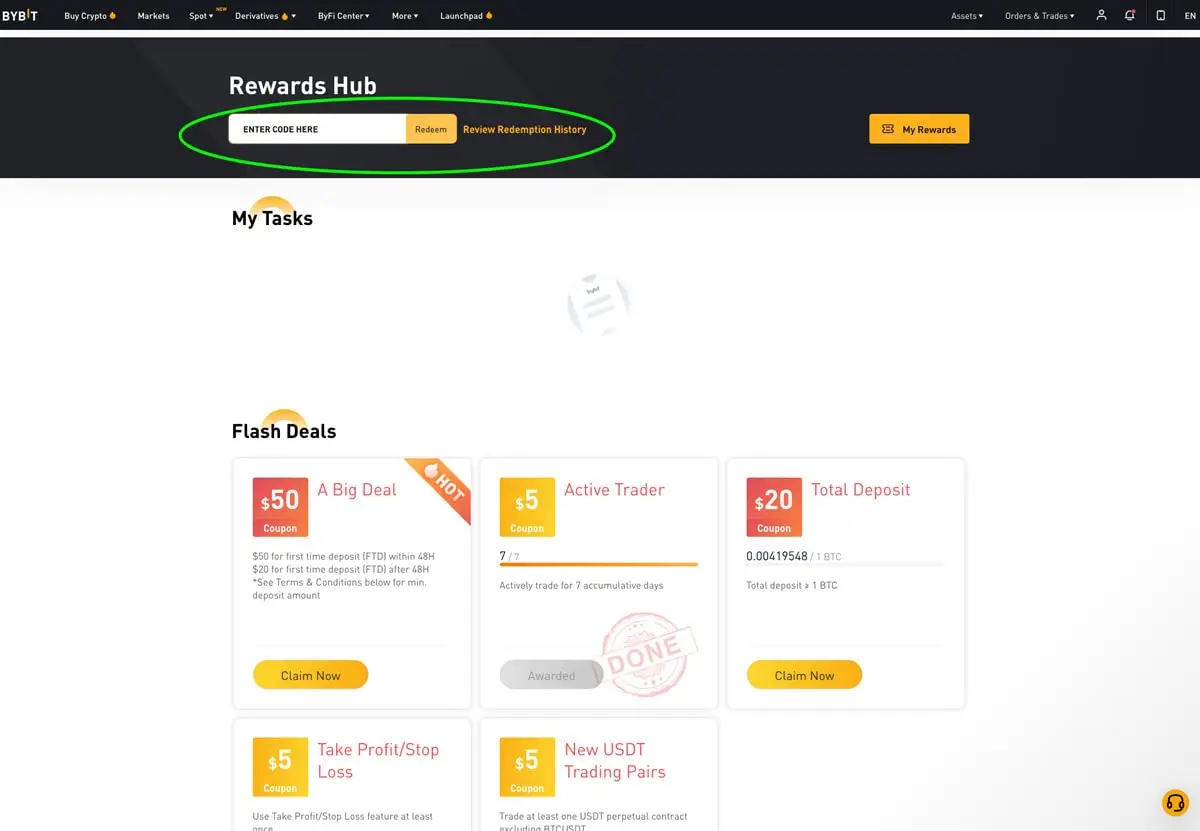Click the $20 Total Deposit coupon badge
1200x831 pixels.
(x=774, y=507)
